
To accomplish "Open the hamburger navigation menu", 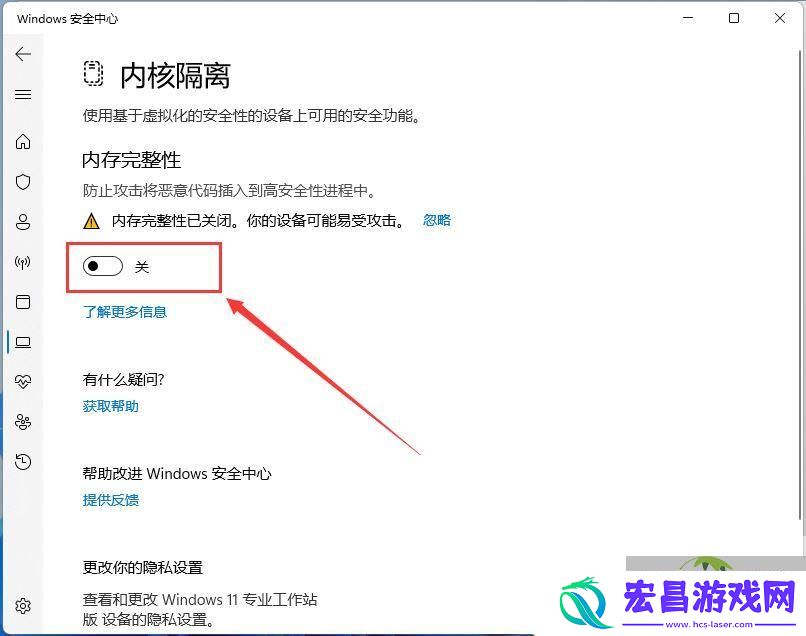I will click(23, 95).
